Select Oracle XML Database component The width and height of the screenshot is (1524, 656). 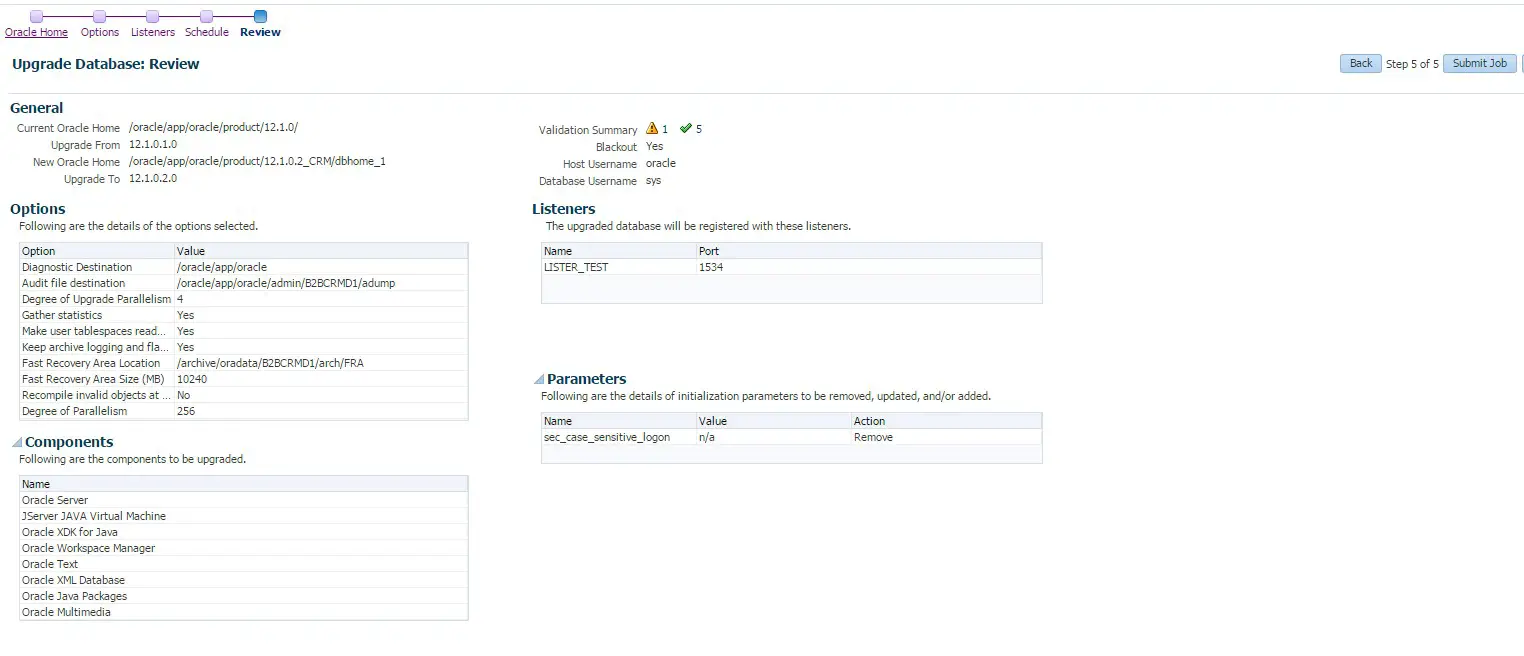coord(243,580)
